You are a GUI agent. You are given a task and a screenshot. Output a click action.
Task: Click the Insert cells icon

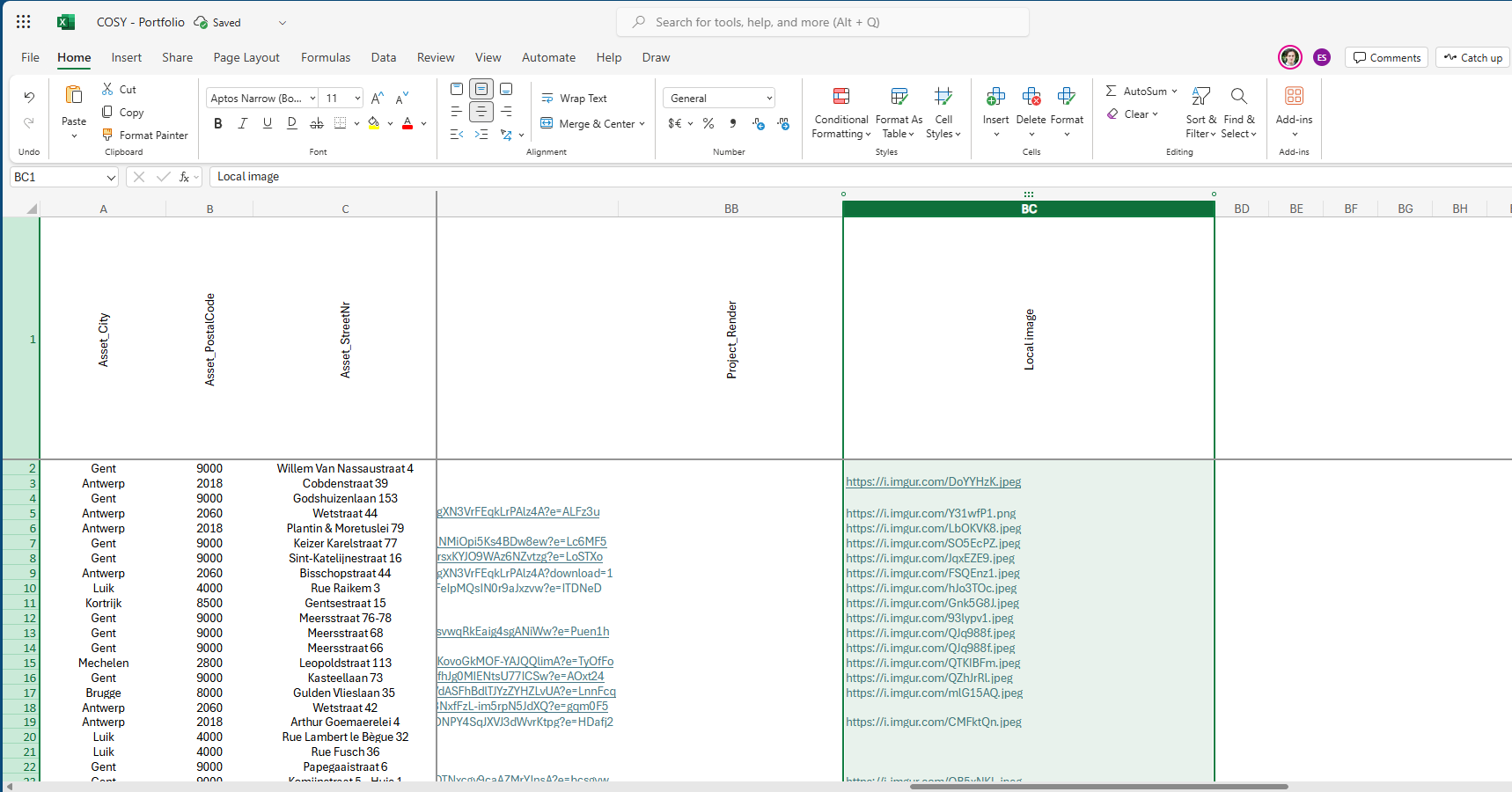click(x=996, y=96)
